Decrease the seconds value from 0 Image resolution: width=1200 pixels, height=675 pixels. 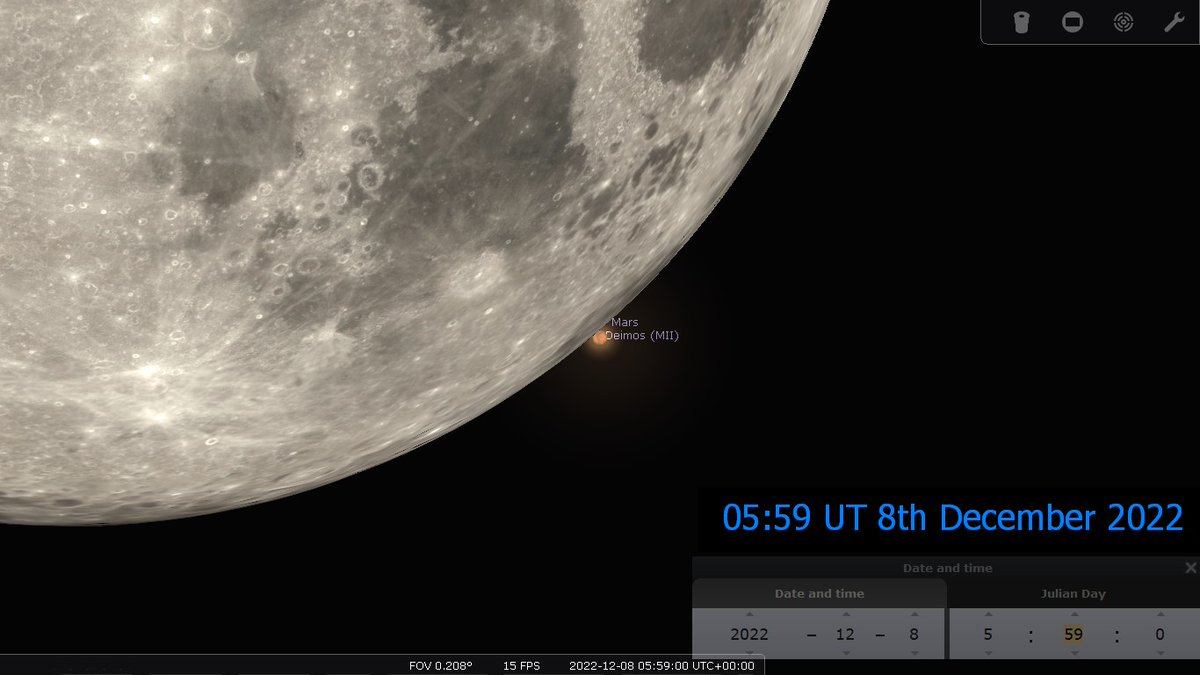1160,652
